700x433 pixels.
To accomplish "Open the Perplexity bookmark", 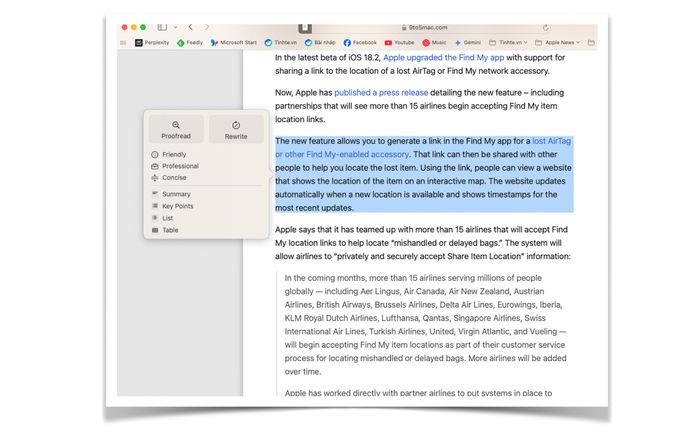I will coord(152,43).
